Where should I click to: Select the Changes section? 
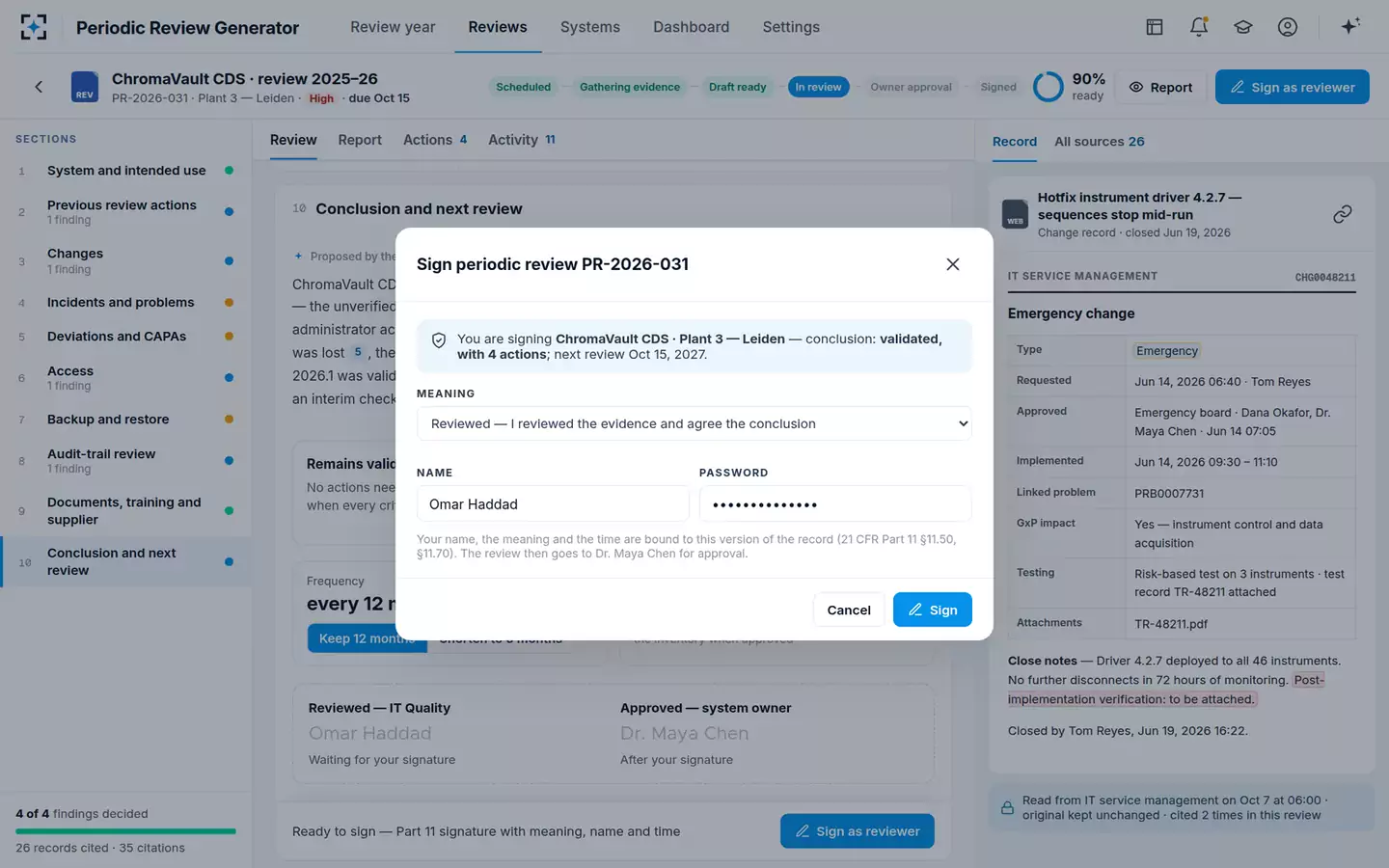pos(125,260)
